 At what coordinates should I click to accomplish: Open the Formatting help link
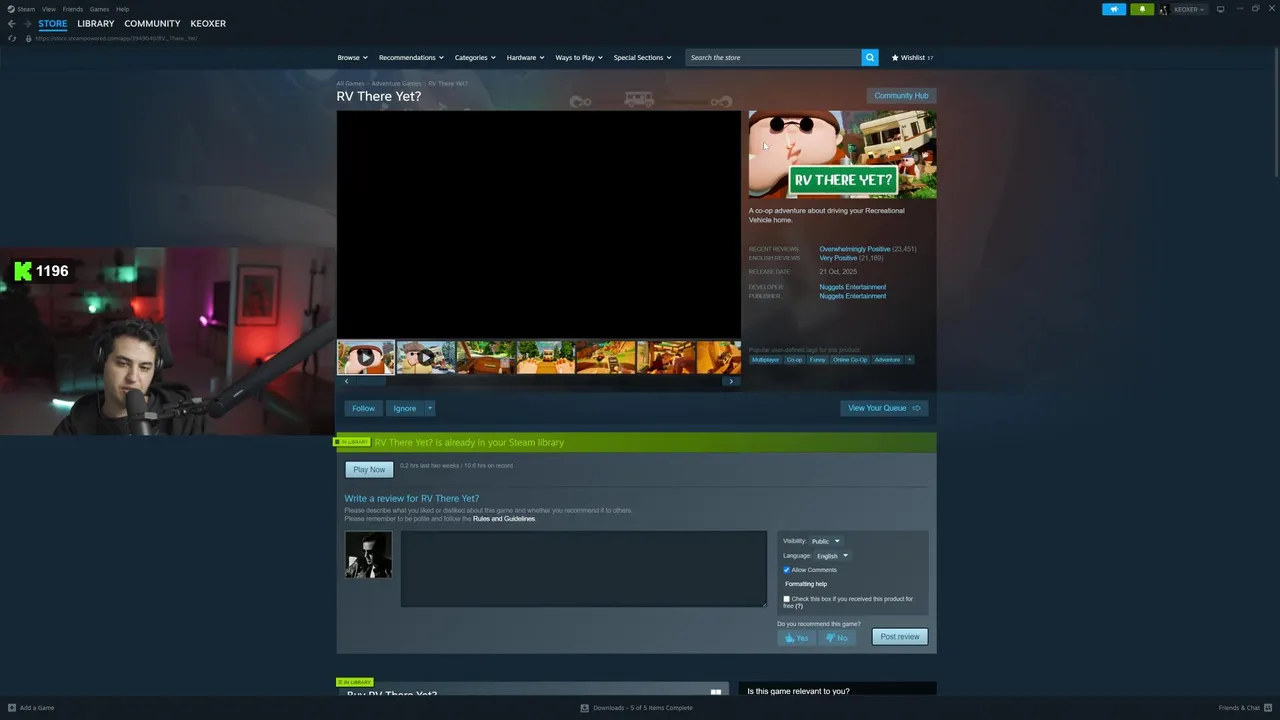(806, 584)
